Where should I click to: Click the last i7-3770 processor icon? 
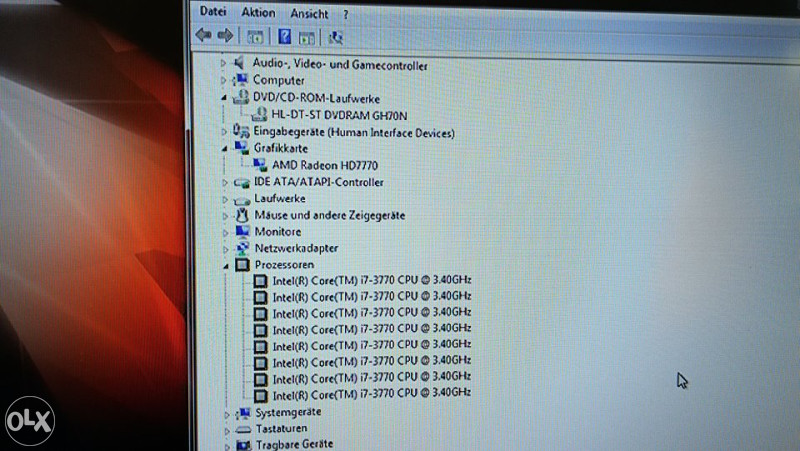click(x=261, y=395)
